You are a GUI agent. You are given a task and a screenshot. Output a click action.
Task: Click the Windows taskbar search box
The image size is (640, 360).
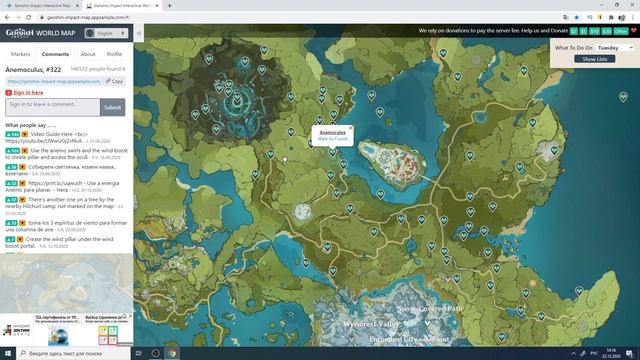pyautogui.click(x=74, y=353)
